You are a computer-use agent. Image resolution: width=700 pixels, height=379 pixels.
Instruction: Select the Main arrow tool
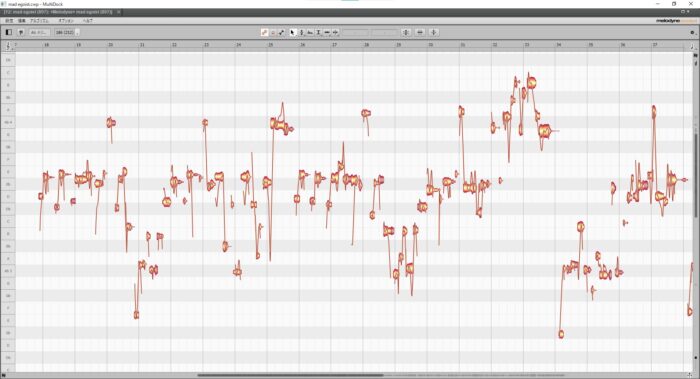click(292, 33)
